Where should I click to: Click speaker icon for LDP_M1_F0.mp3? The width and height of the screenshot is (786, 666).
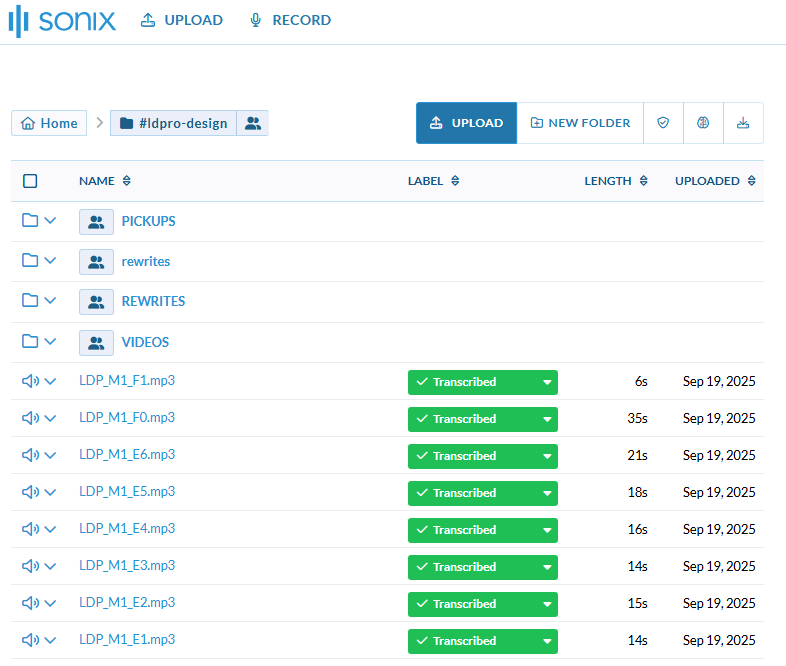(30, 418)
